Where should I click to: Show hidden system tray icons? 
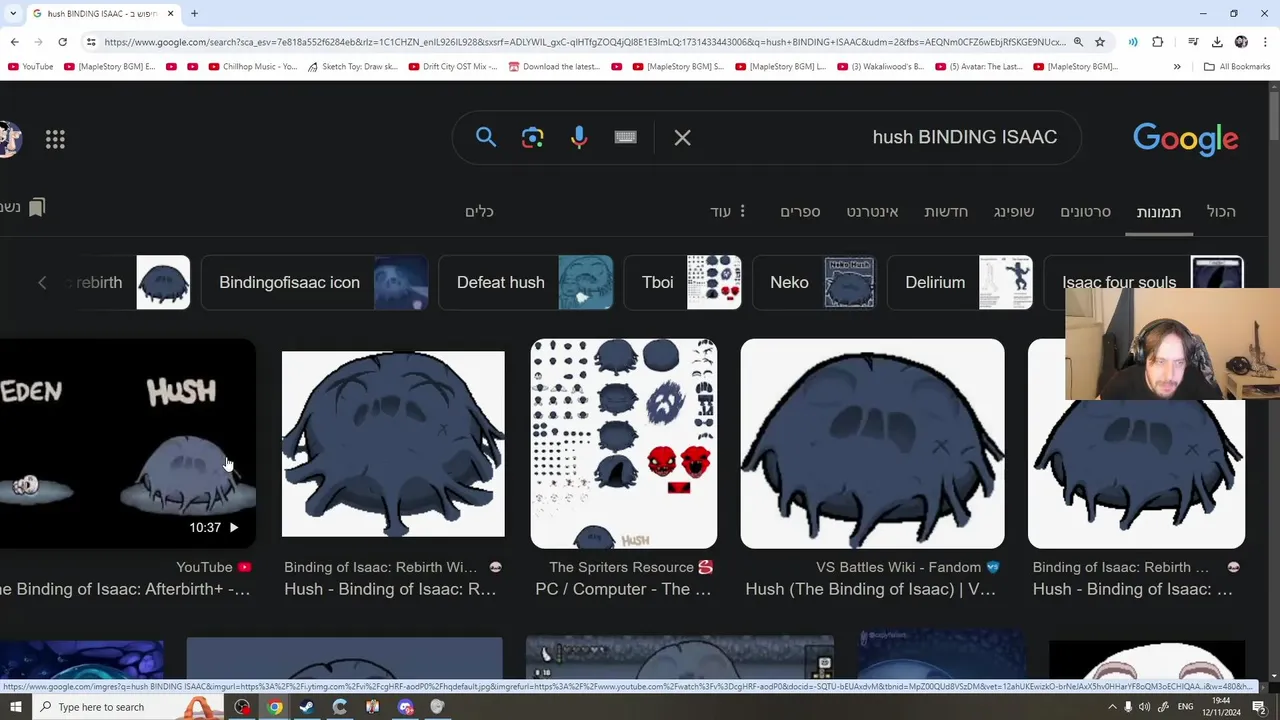1111,707
